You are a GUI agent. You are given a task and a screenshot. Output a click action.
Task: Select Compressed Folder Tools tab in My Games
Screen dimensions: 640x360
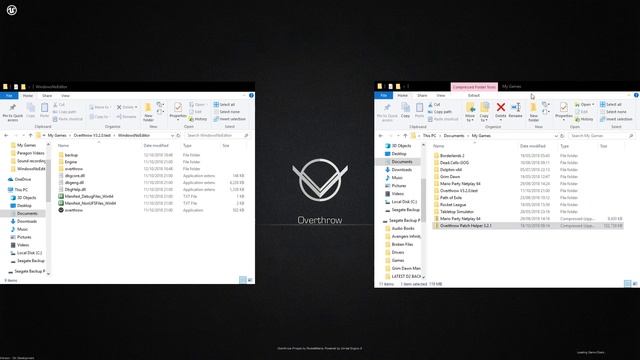click(474, 87)
